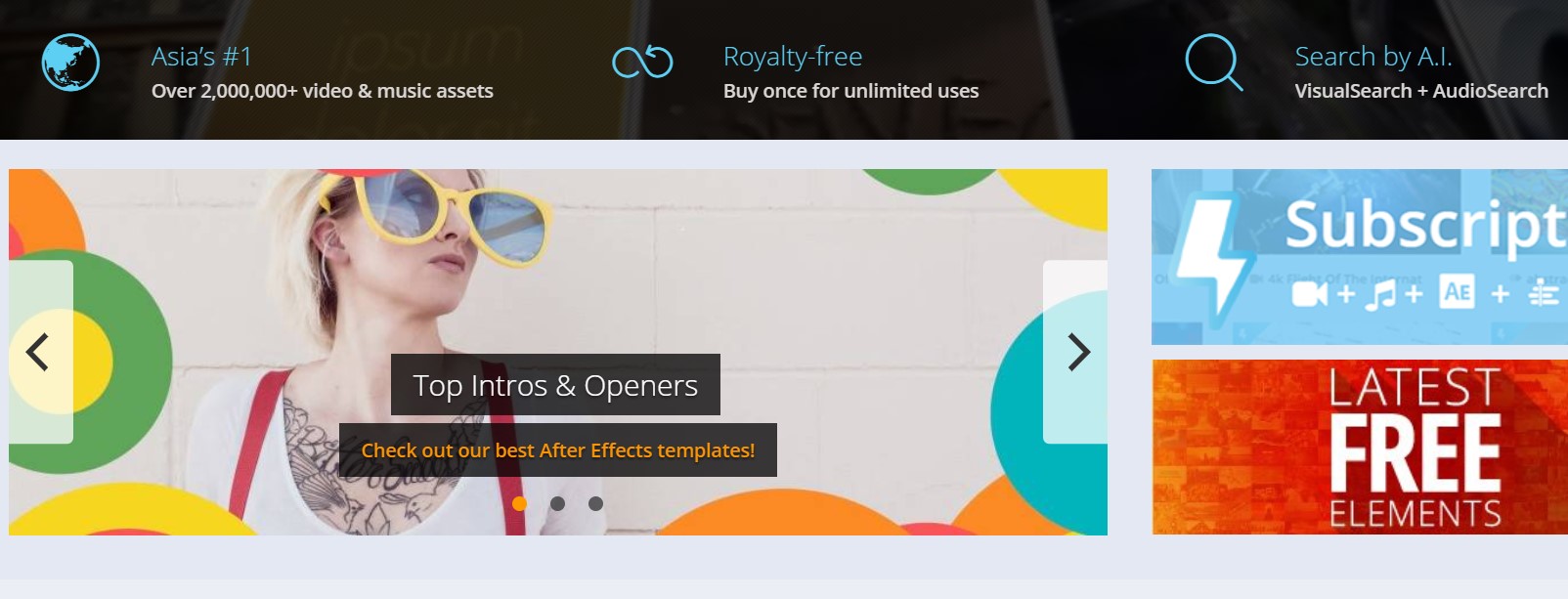
Task: Advance carousel with right arrow
Action: coord(1075,352)
